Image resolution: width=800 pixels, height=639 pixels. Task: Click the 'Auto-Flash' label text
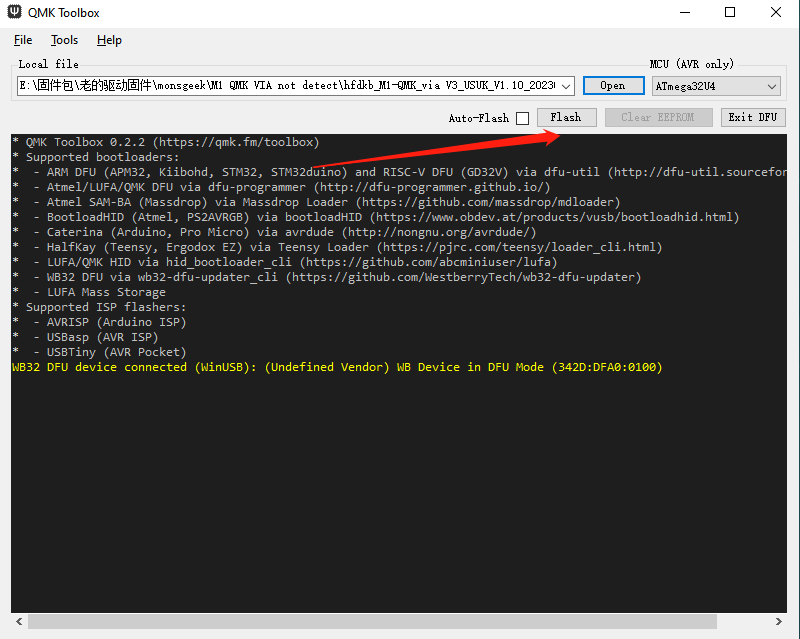point(479,118)
